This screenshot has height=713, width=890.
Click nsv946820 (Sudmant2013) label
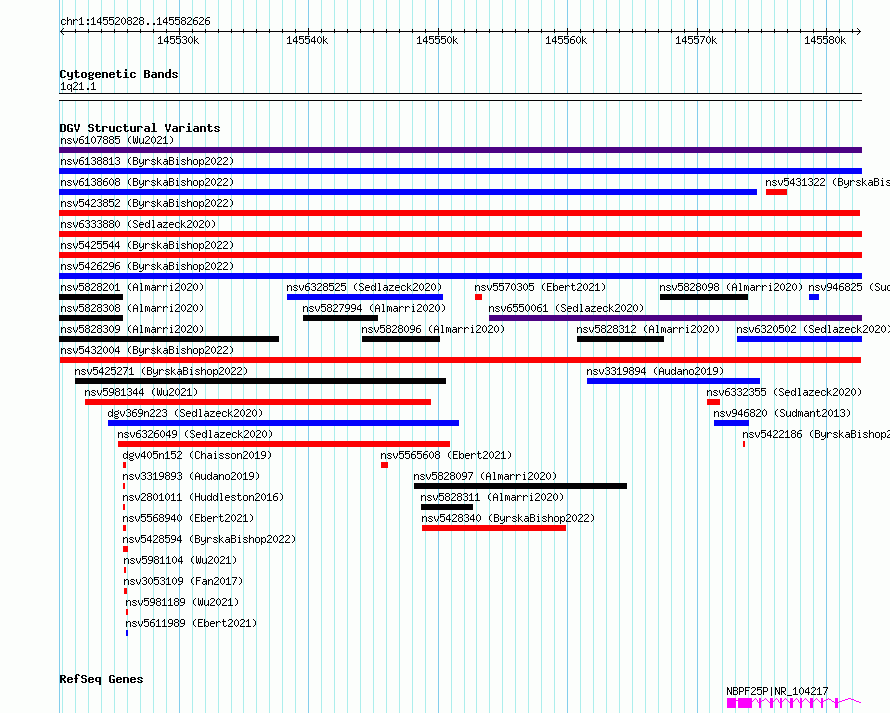(782, 413)
